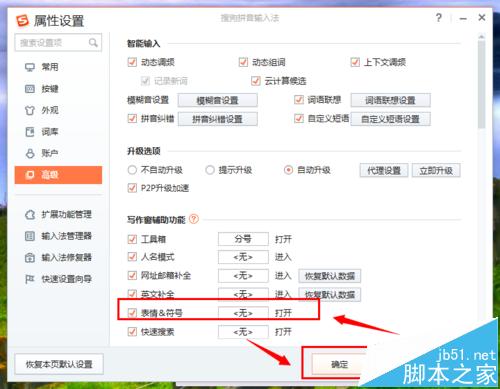Click the 立即升级 button

(436, 171)
